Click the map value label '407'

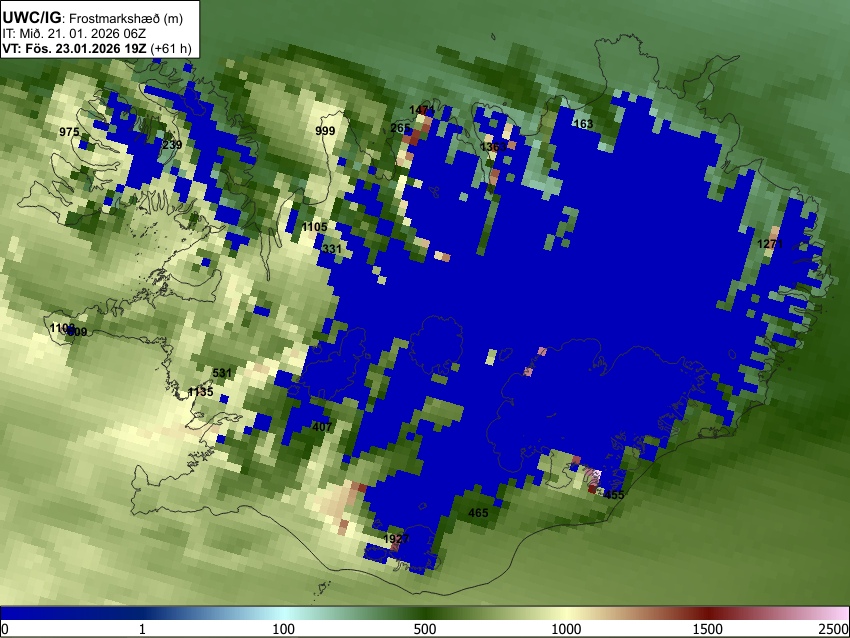click(322, 427)
